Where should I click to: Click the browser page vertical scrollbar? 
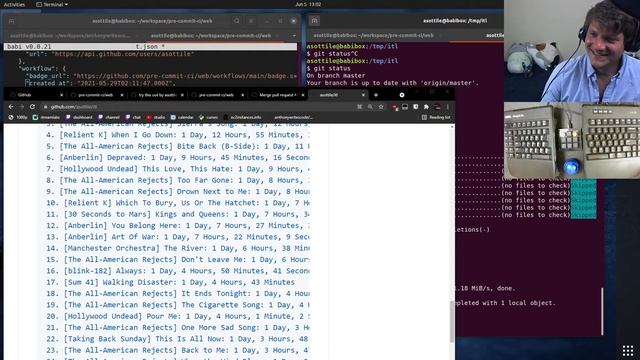point(452,322)
